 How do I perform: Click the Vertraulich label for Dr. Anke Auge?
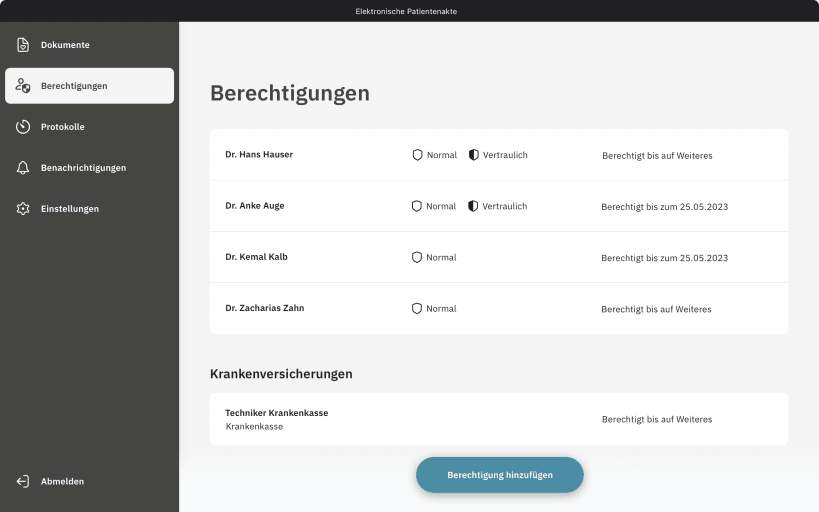505,206
